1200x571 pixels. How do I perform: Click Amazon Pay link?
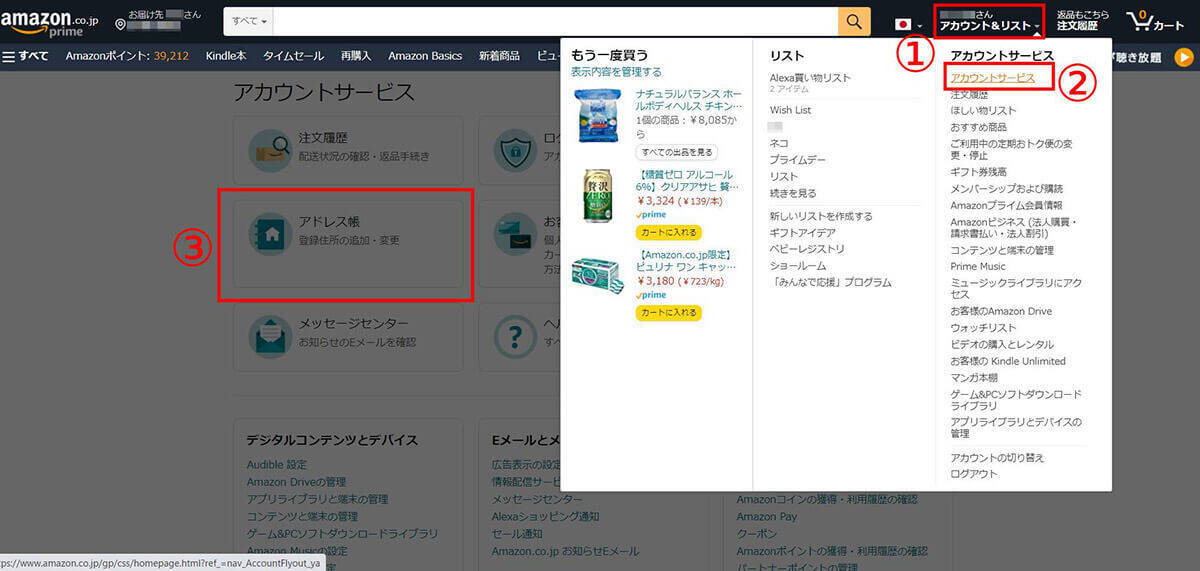(768, 516)
